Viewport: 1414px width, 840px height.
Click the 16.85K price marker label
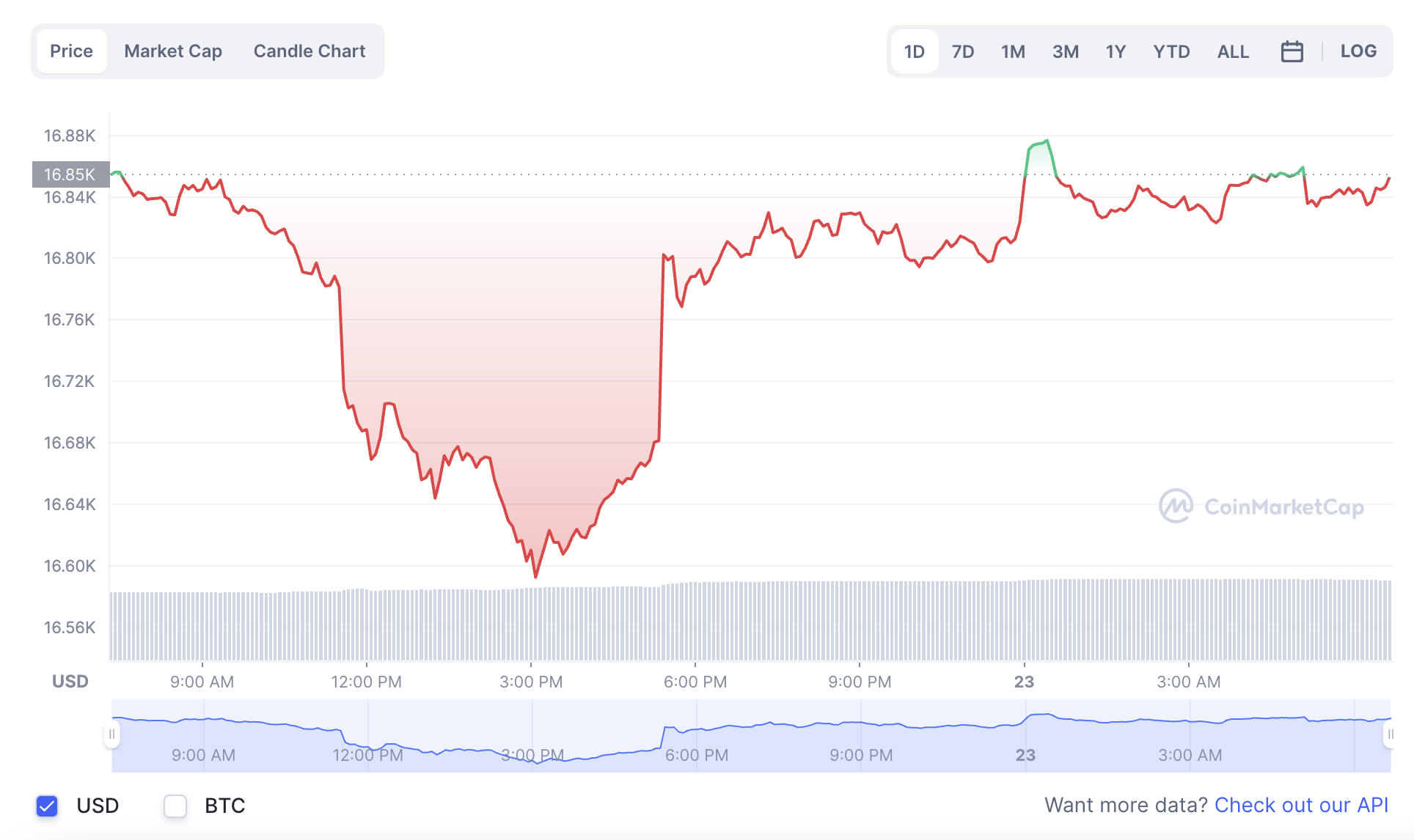(x=70, y=174)
